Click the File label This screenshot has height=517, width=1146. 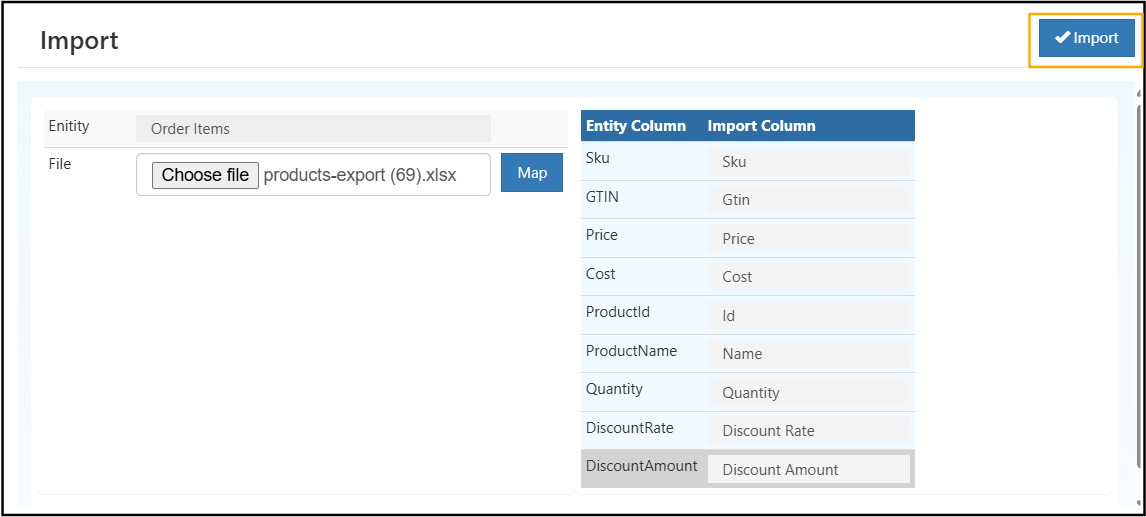tap(60, 165)
